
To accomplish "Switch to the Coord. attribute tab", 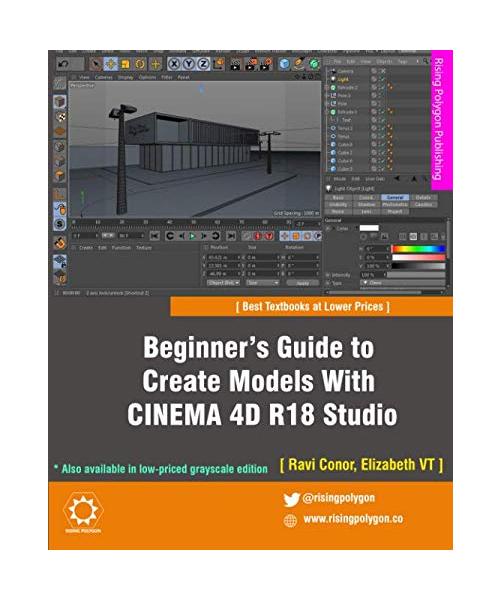I will tap(366, 197).
